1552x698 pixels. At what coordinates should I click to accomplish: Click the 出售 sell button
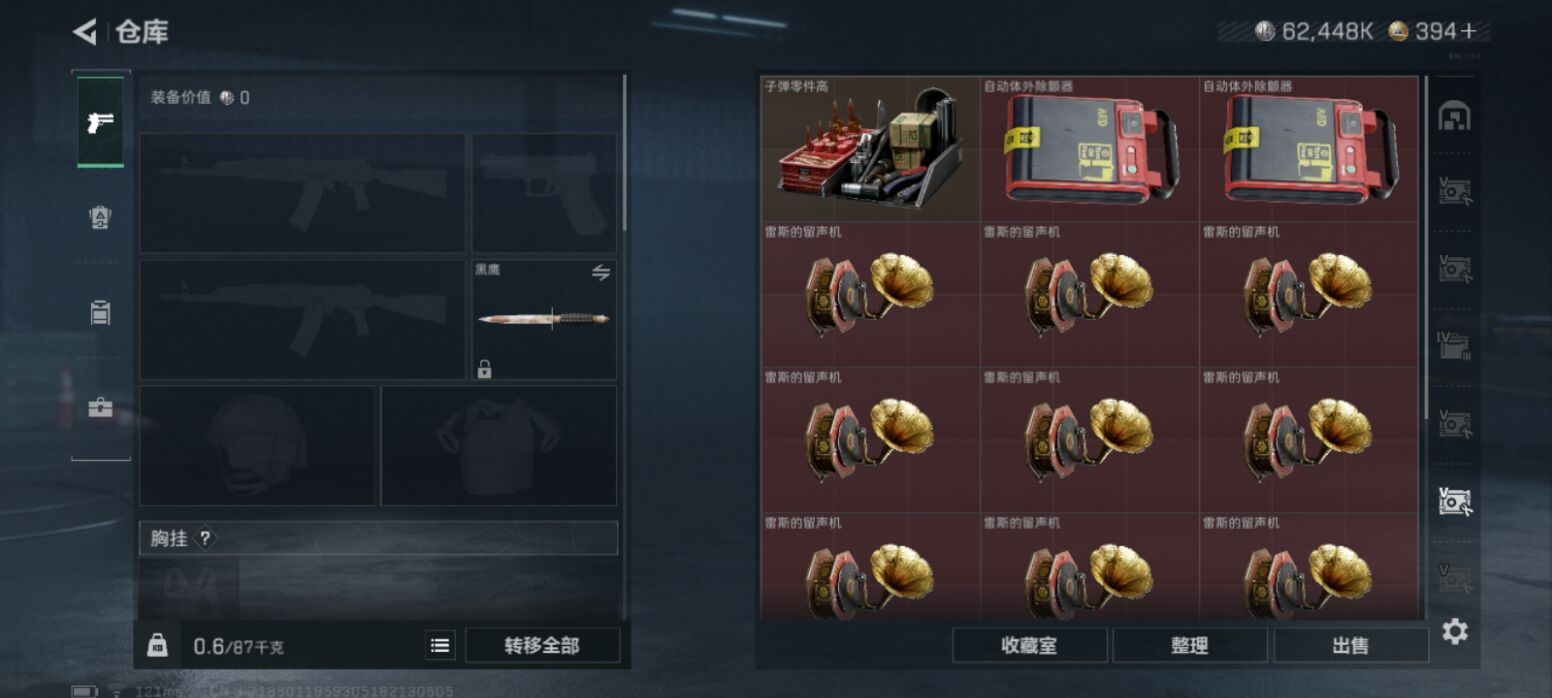(x=1351, y=646)
